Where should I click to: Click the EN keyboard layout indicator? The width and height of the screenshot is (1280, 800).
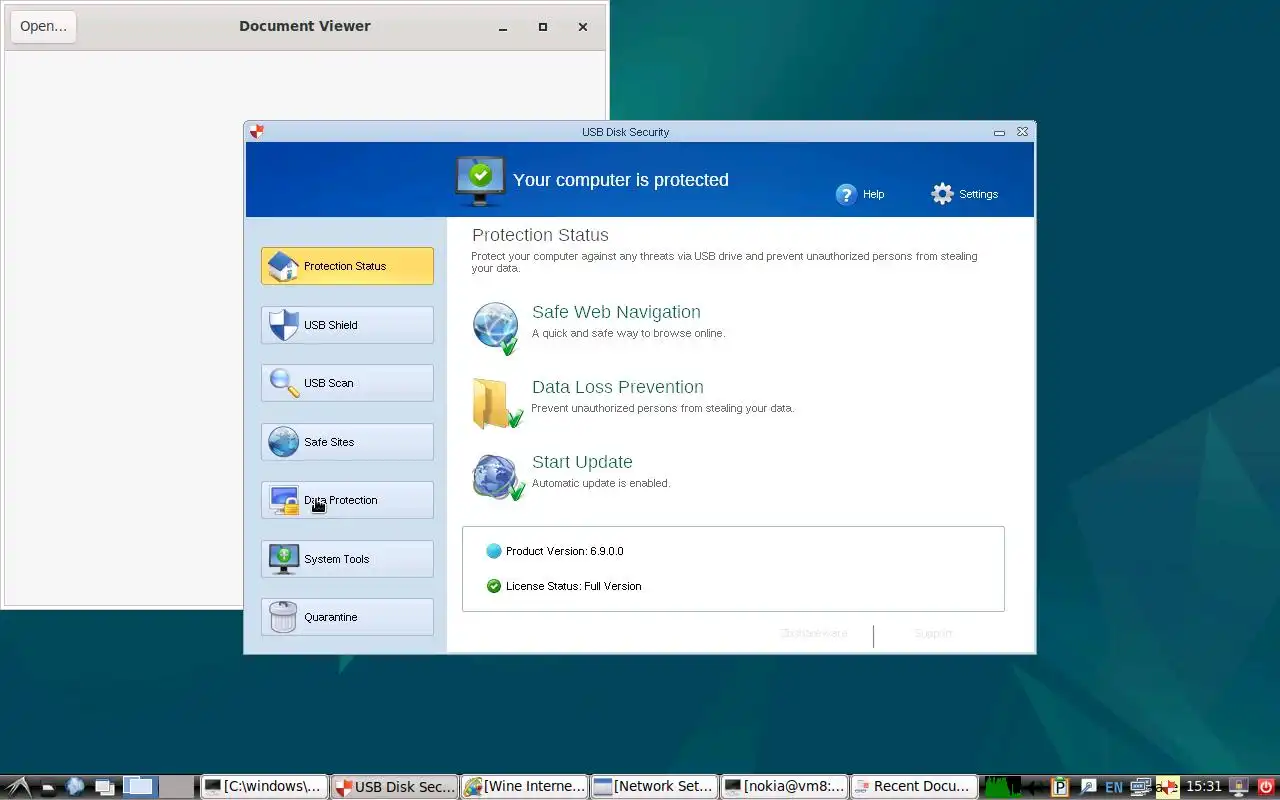coord(1113,787)
